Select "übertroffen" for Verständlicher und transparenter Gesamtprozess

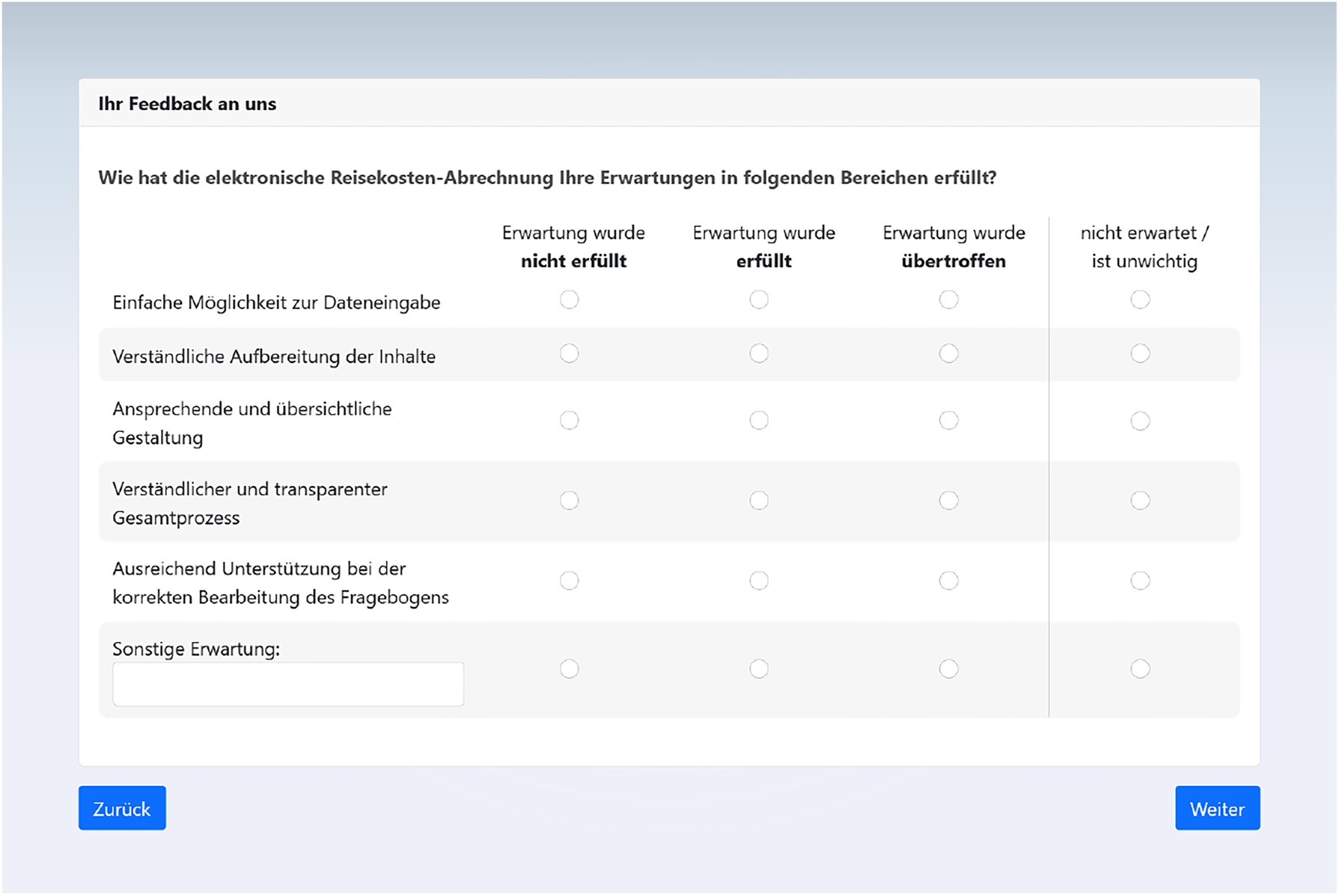tap(949, 500)
